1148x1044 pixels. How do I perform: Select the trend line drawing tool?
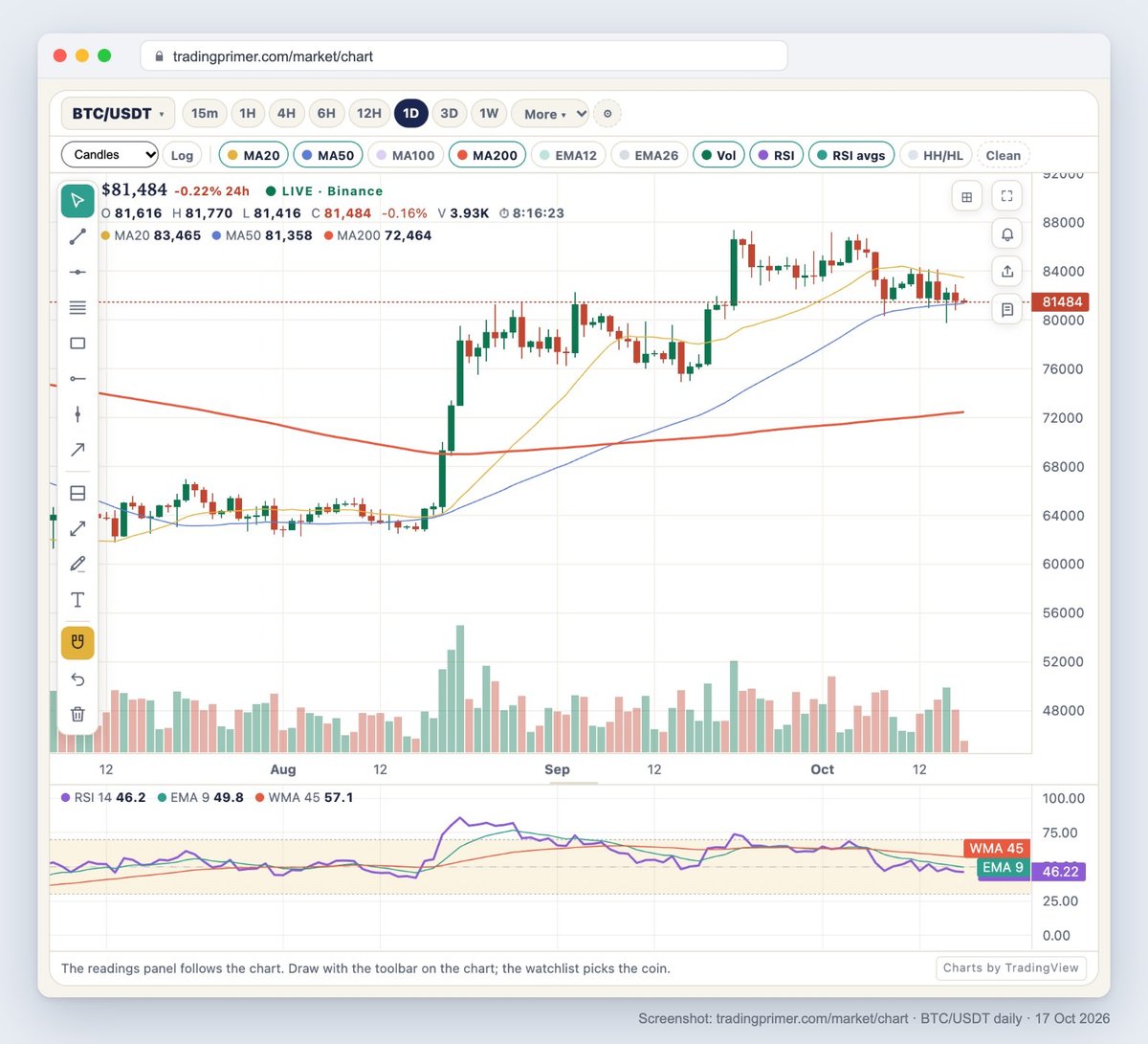(77, 236)
